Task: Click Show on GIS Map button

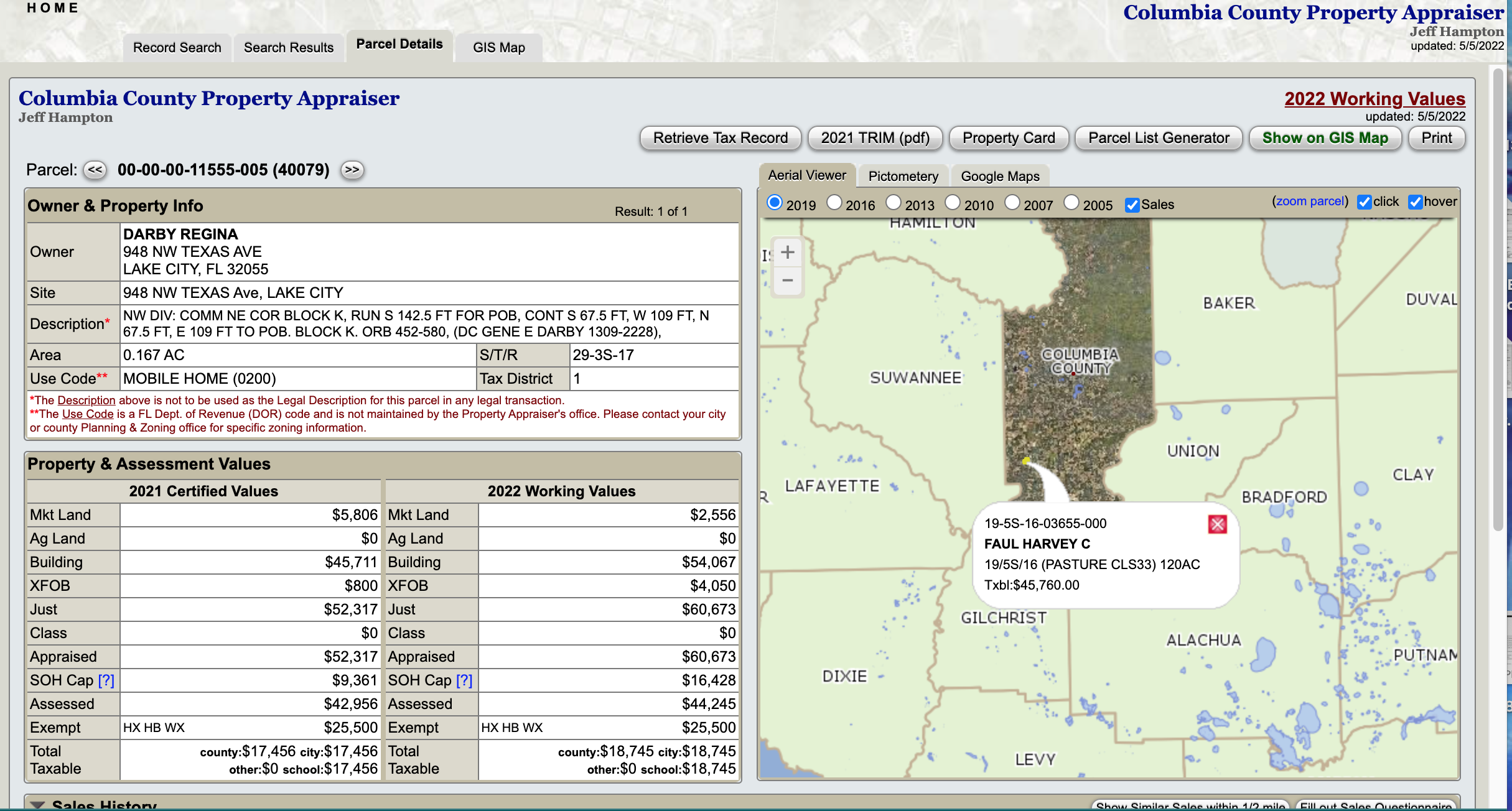Action: (x=1325, y=138)
